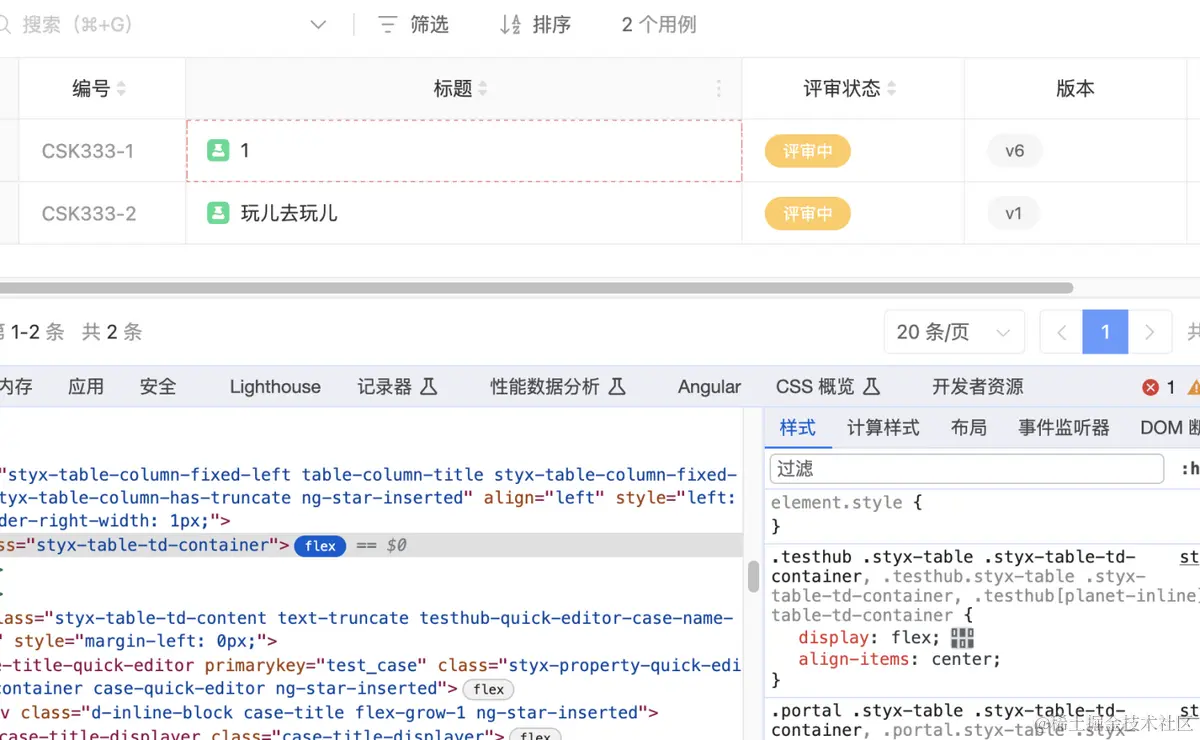The height and width of the screenshot is (740, 1200).
Task: Open the 20 条/页 page size dropdown
Action: click(x=954, y=332)
